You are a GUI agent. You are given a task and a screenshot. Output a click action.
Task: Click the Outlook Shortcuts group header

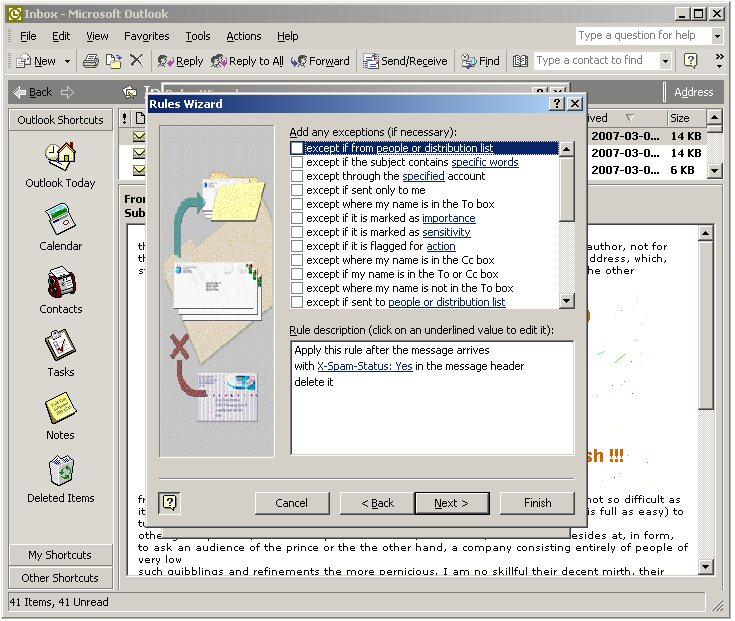coord(60,120)
